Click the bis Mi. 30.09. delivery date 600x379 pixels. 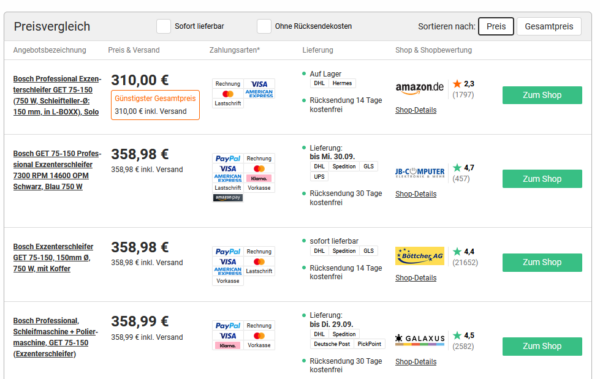click(332, 157)
